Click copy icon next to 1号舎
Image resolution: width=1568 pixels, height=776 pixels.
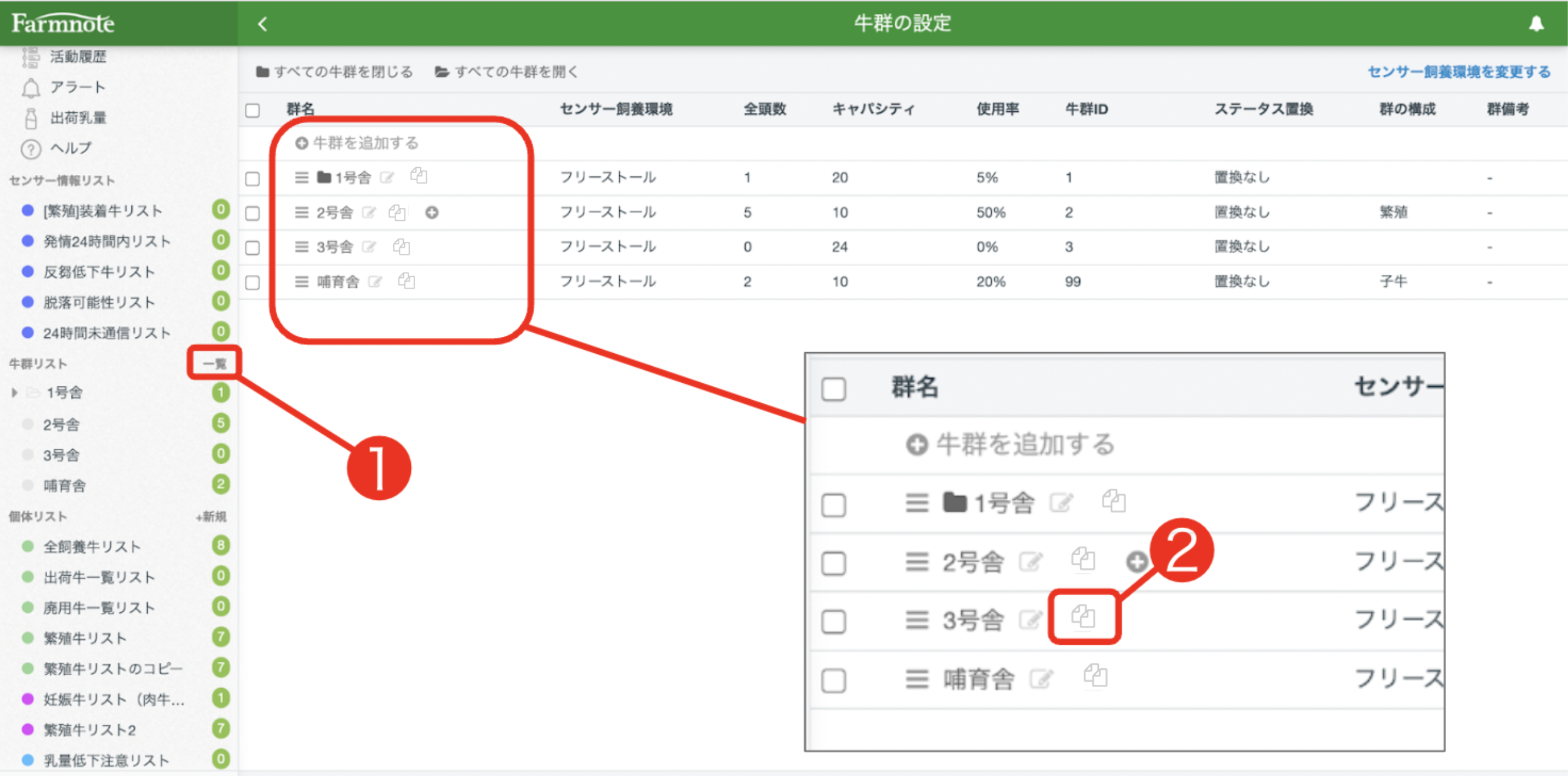[x=419, y=175]
